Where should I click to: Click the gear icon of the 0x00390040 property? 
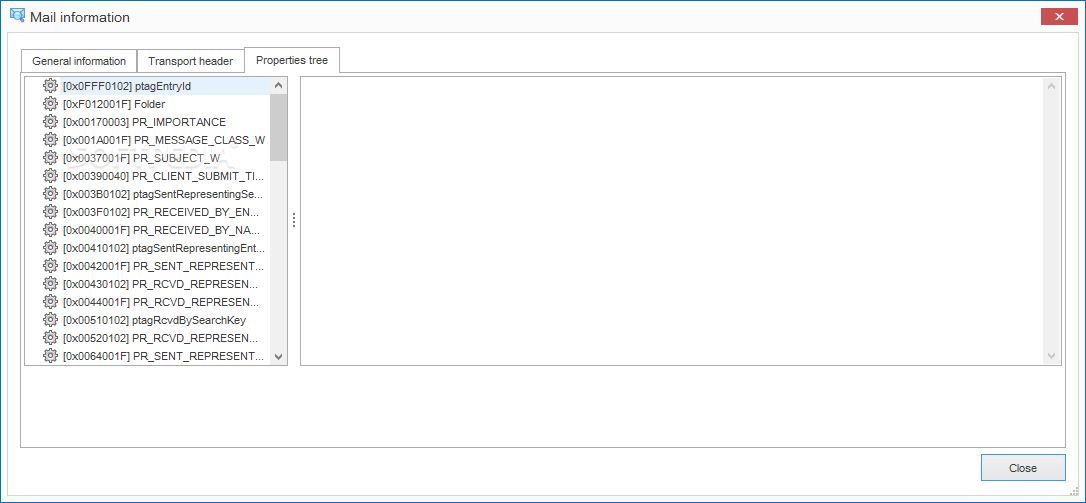50,176
